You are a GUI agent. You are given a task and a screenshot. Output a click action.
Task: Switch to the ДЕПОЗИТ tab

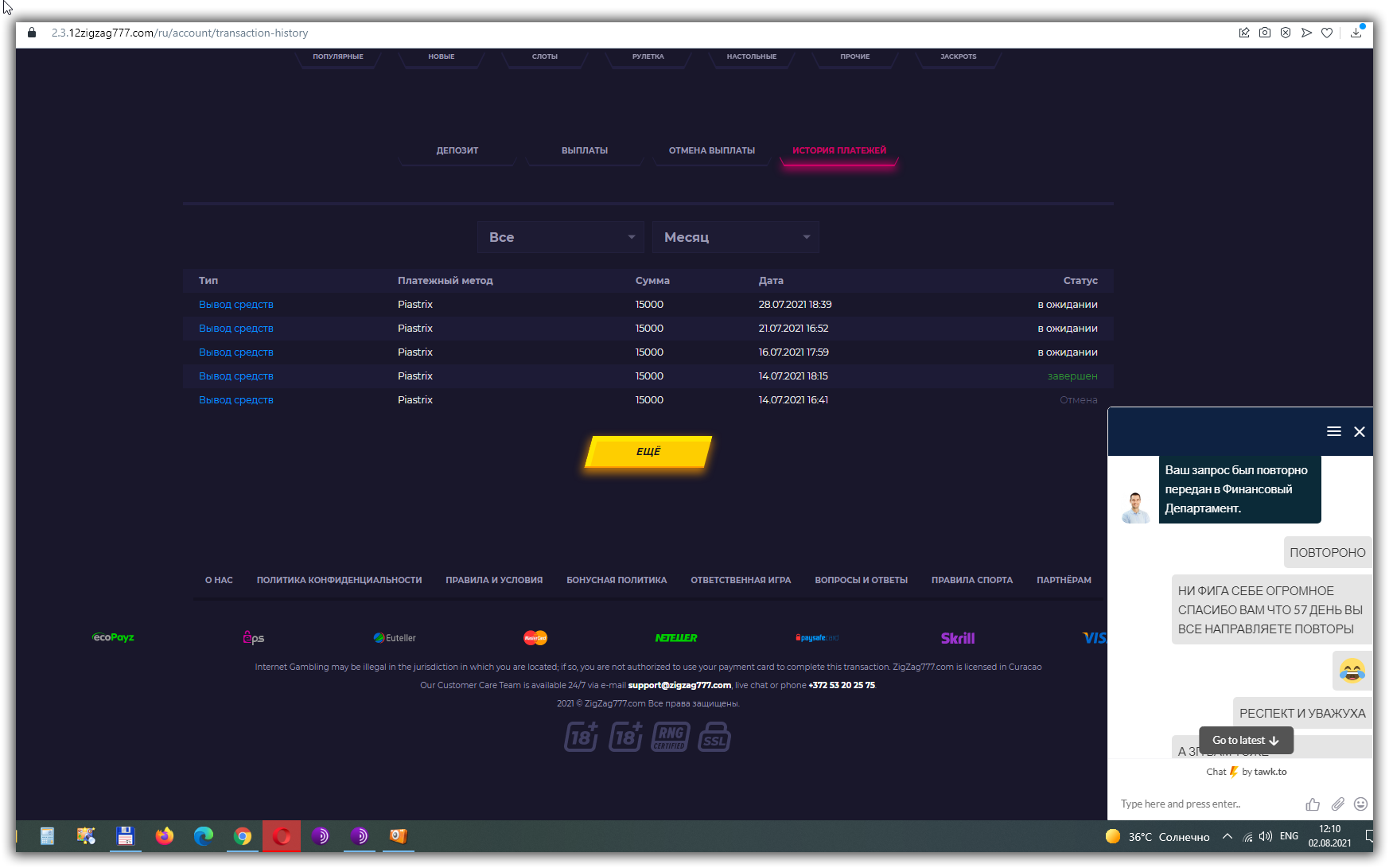point(457,150)
